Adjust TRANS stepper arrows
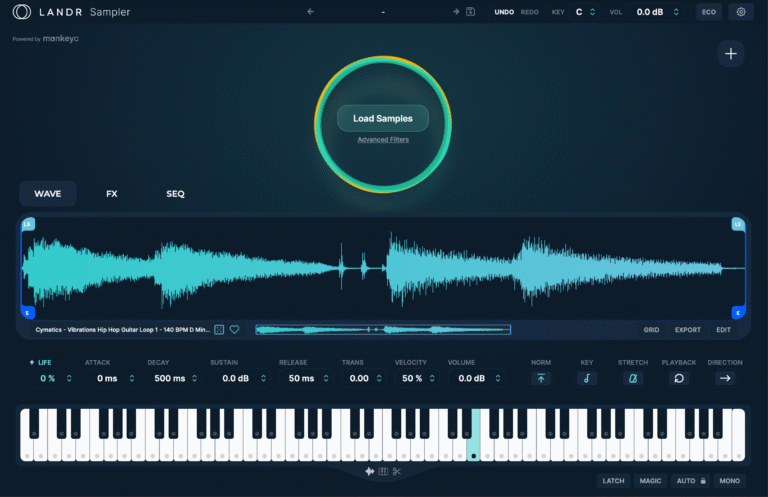This screenshot has width=768, height=497. coord(379,378)
